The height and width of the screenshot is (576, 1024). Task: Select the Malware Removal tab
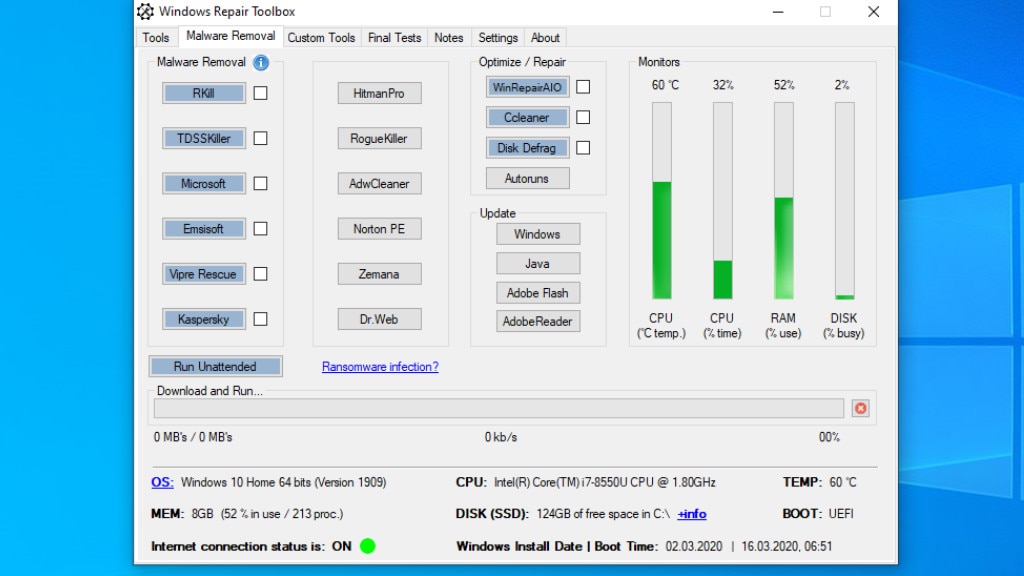click(231, 37)
